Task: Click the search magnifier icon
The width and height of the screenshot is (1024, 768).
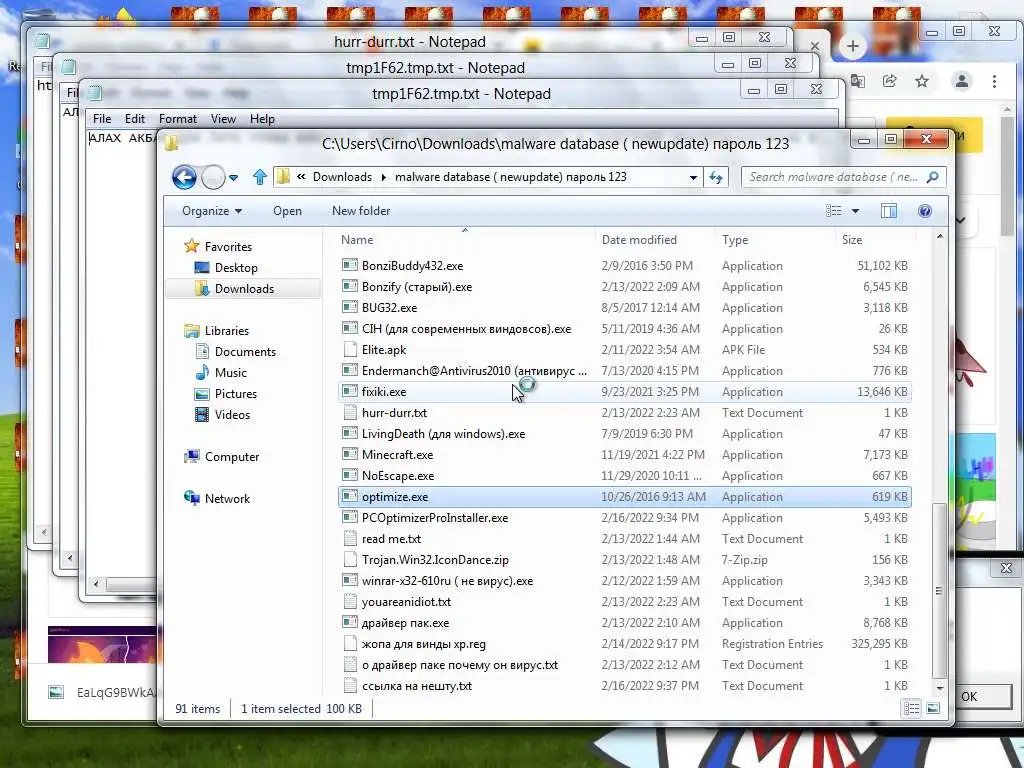Action: (x=933, y=177)
